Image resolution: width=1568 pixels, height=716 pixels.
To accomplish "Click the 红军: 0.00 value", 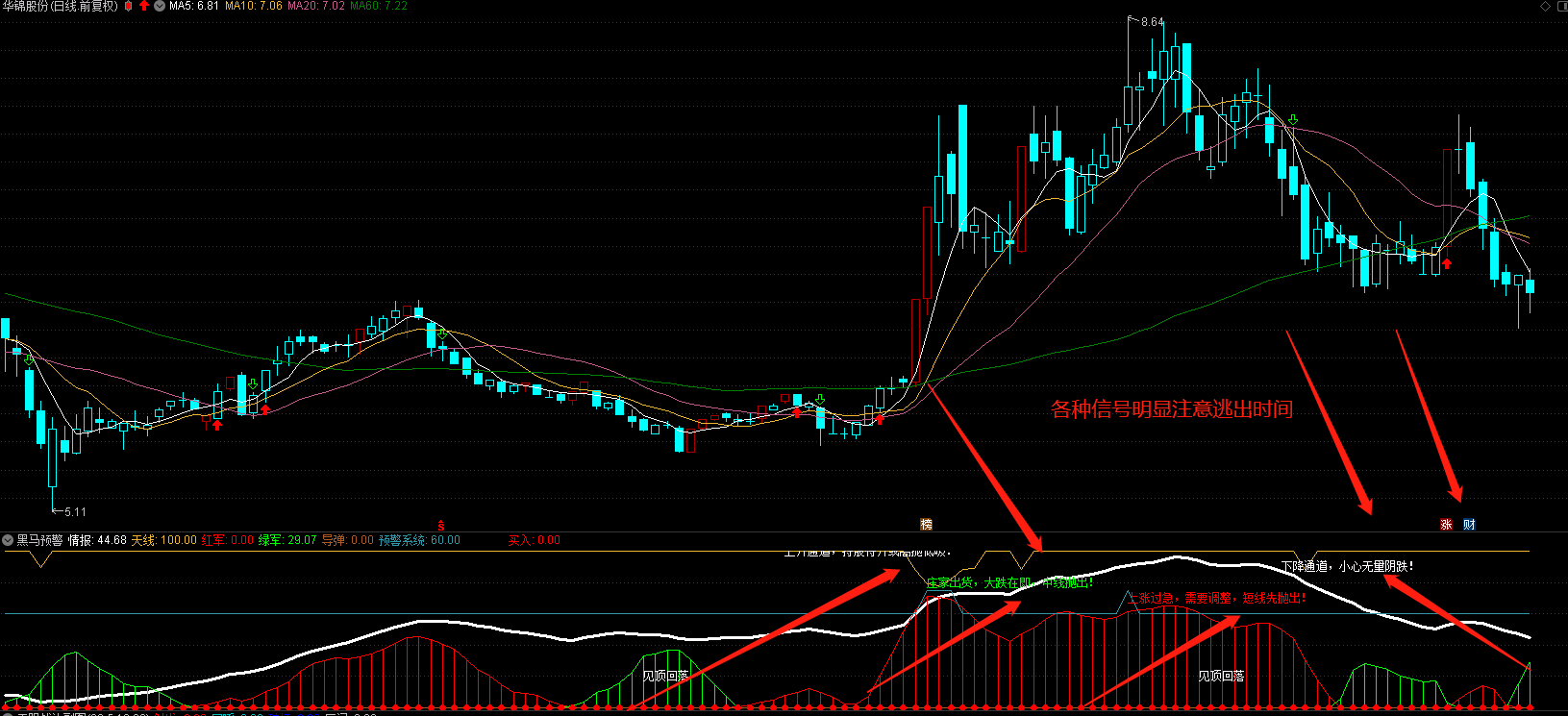I will [228, 540].
